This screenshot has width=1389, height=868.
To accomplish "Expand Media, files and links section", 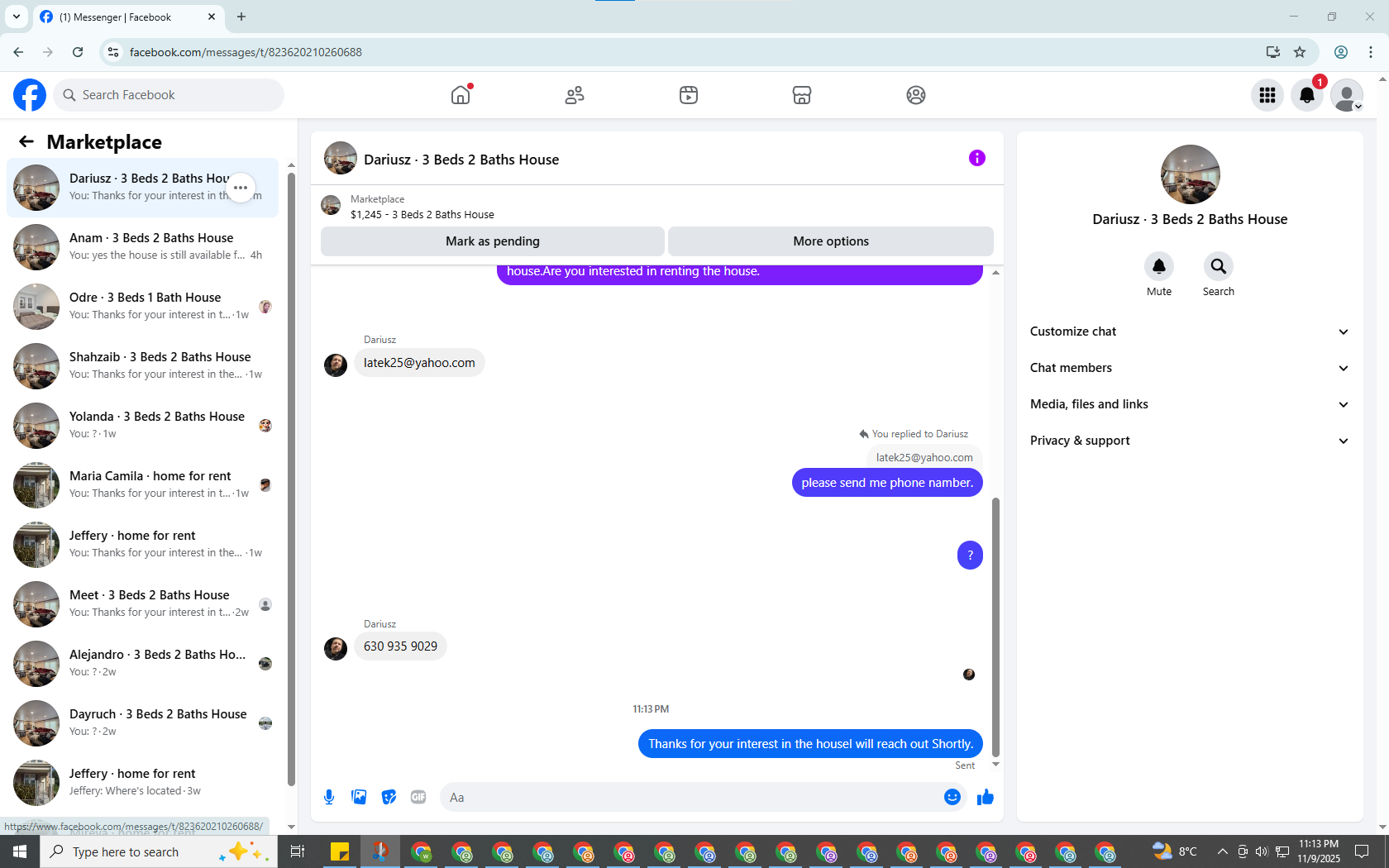I will (x=1190, y=404).
